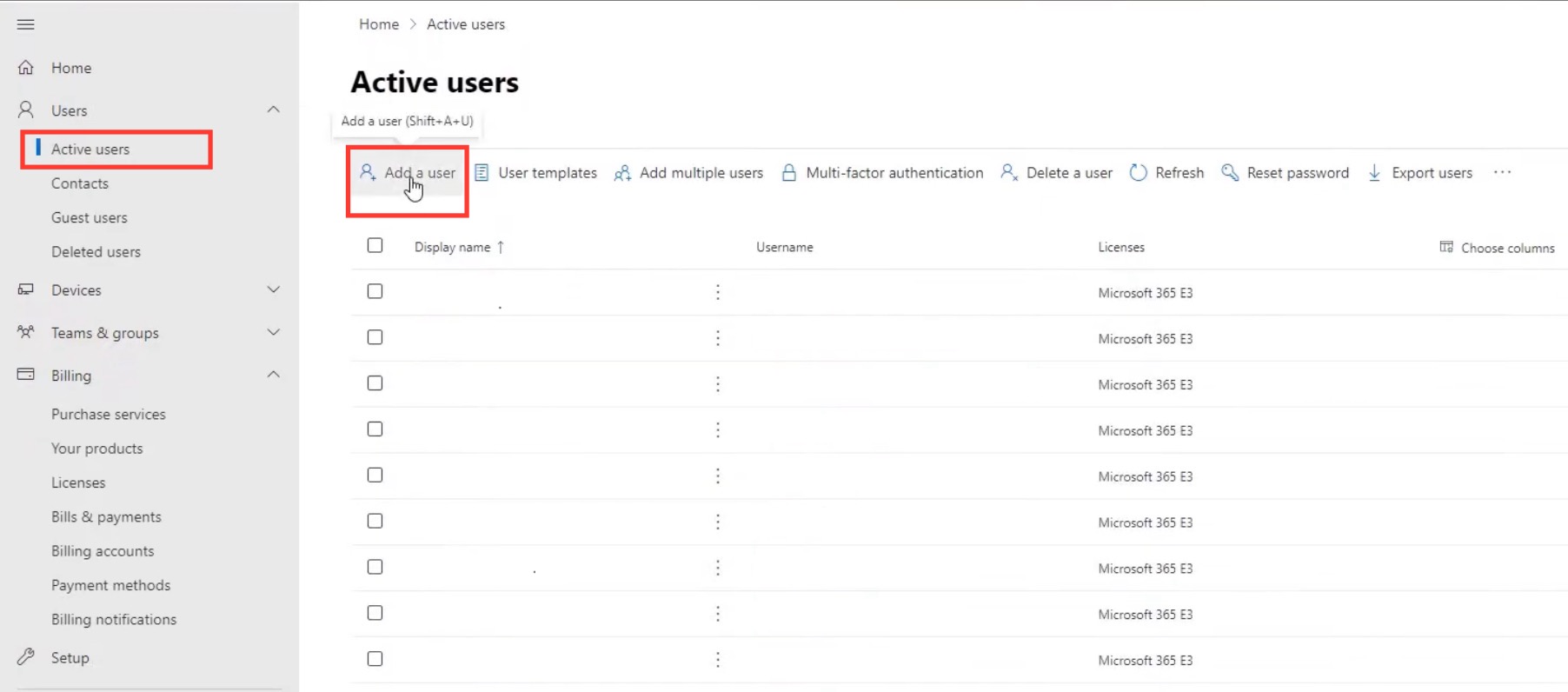
Task: Open the hamburger navigation menu icon
Action: tap(26, 24)
